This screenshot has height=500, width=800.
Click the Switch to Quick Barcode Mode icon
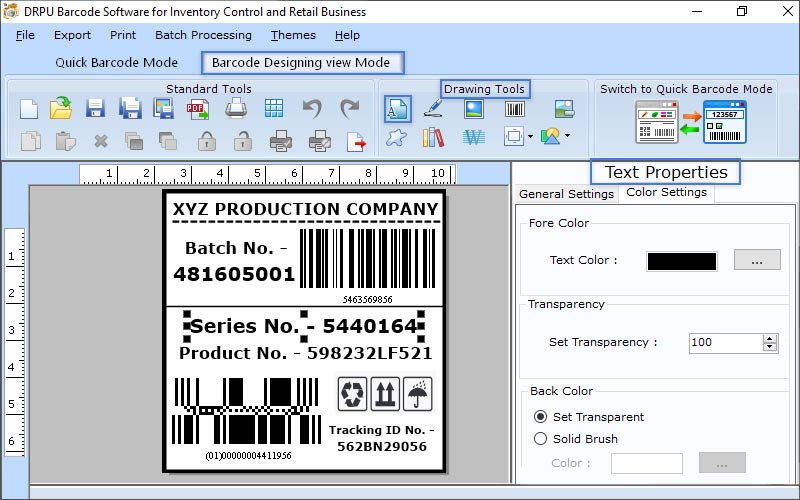pyautogui.click(x=691, y=122)
